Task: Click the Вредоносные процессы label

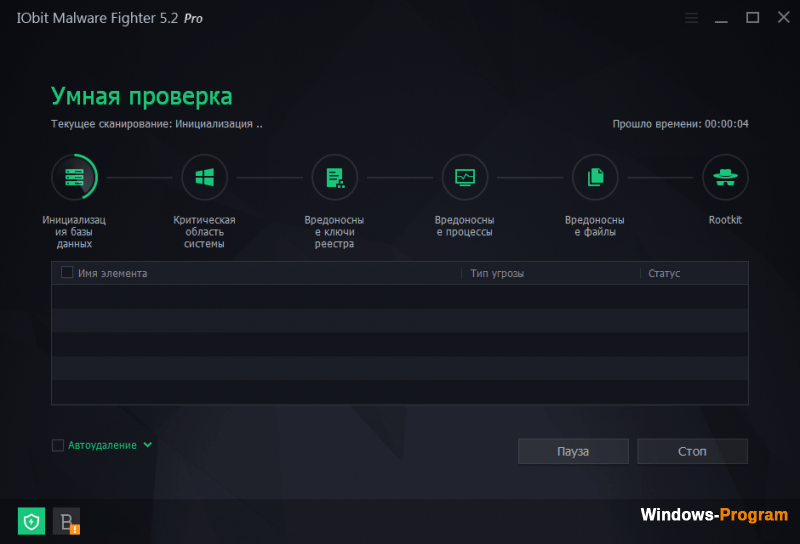Action: click(x=464, y=226)
